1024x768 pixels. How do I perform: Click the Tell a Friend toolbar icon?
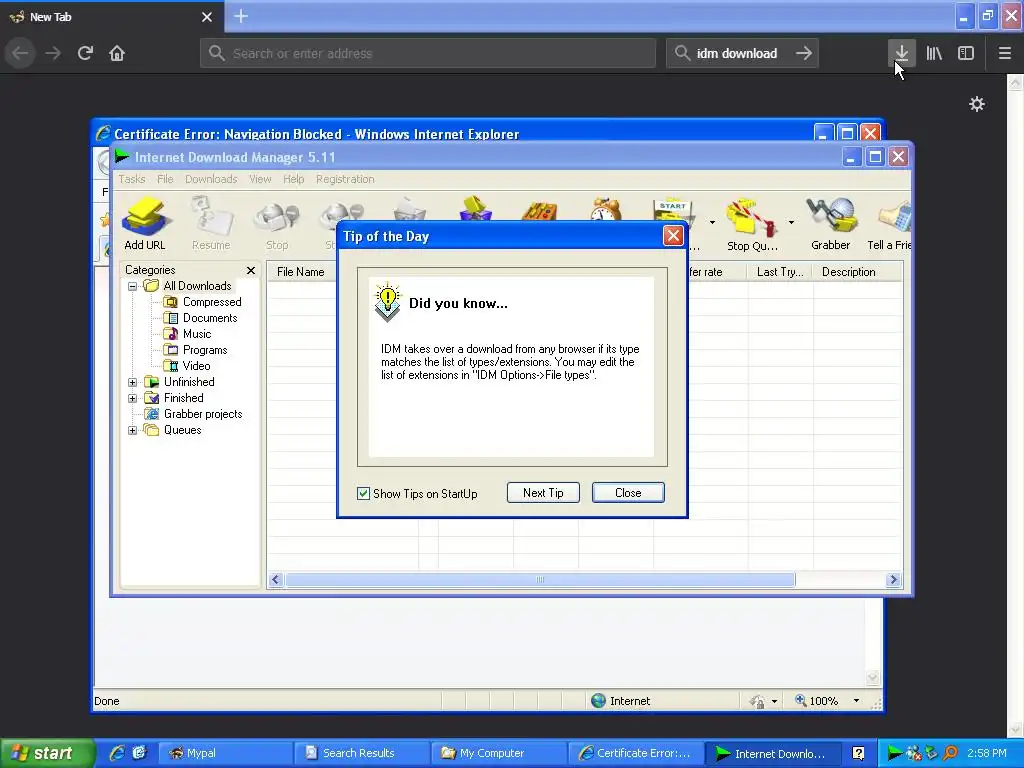[889, 223]
